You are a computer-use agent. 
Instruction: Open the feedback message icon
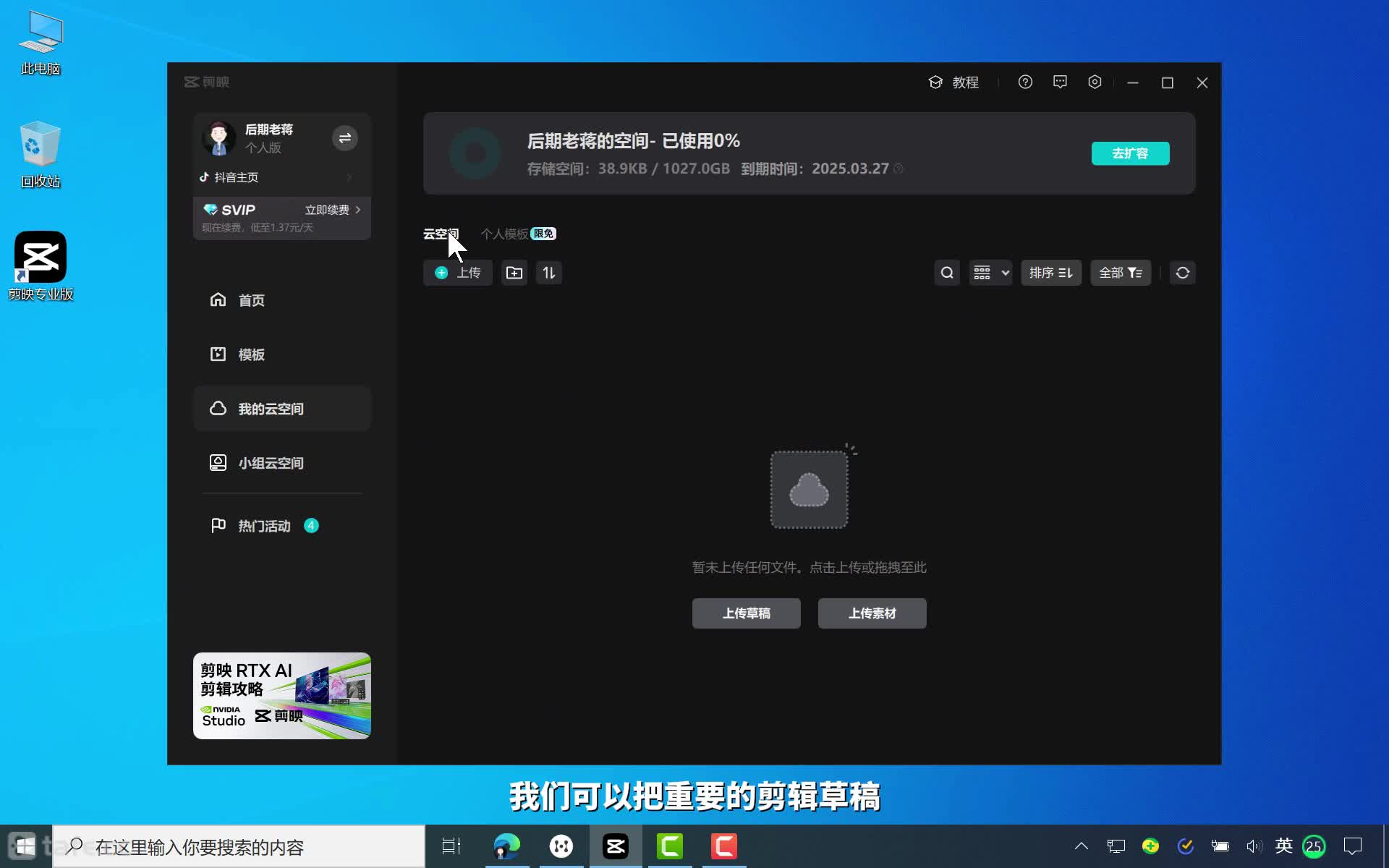[x=1060, y=82]
